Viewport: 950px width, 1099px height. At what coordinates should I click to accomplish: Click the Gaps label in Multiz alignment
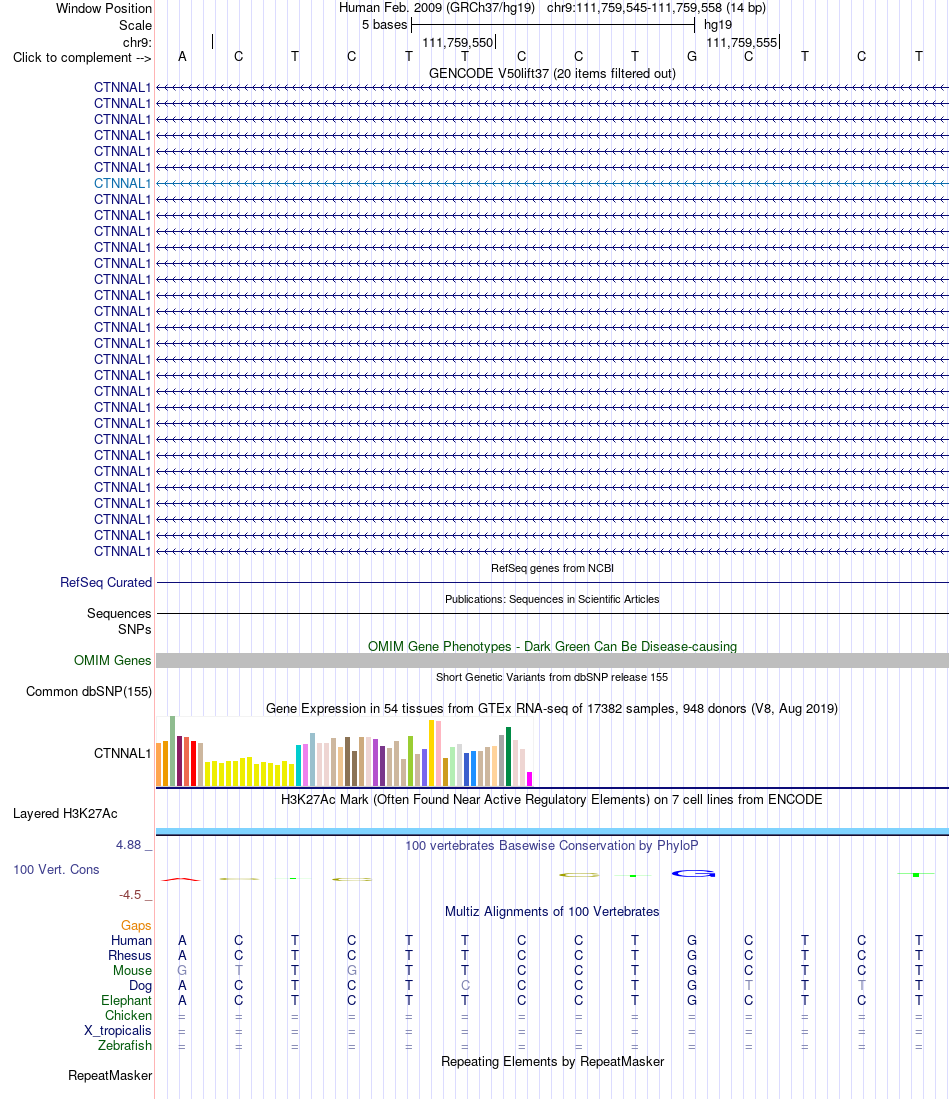click(x=136, y=925)
